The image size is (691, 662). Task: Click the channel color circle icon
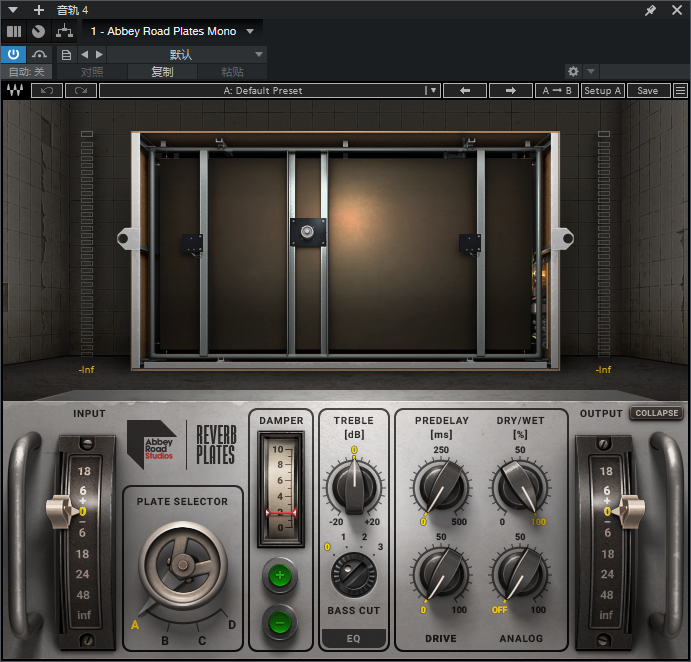pyautogui.click(x=38, y=31)
